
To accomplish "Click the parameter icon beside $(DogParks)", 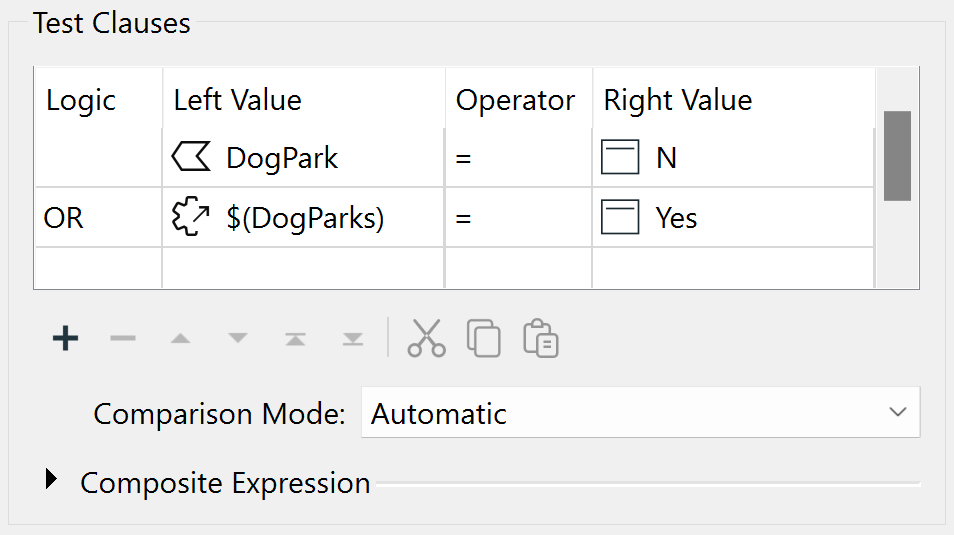I will click(x=191, y=217).
